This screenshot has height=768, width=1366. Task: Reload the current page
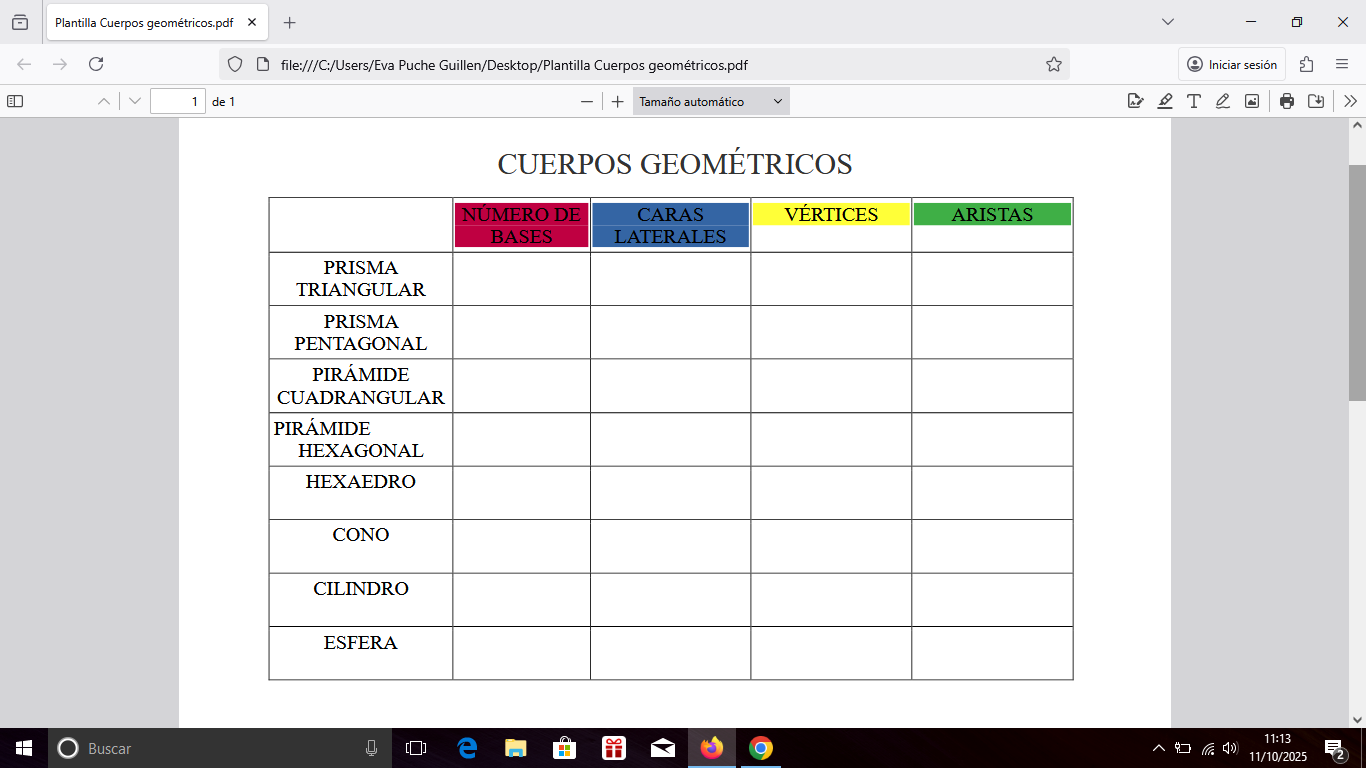pyautogui.click(x=96, y=63)
